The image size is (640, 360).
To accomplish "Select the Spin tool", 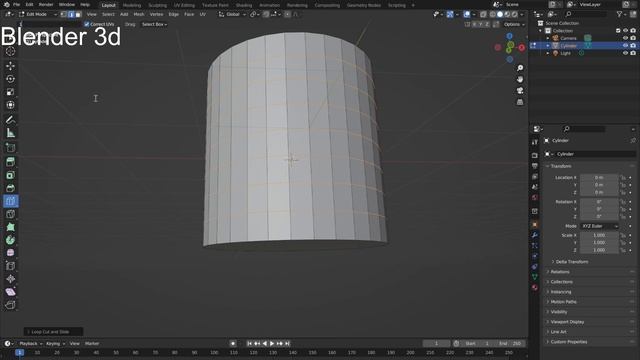I will [11, 240].
